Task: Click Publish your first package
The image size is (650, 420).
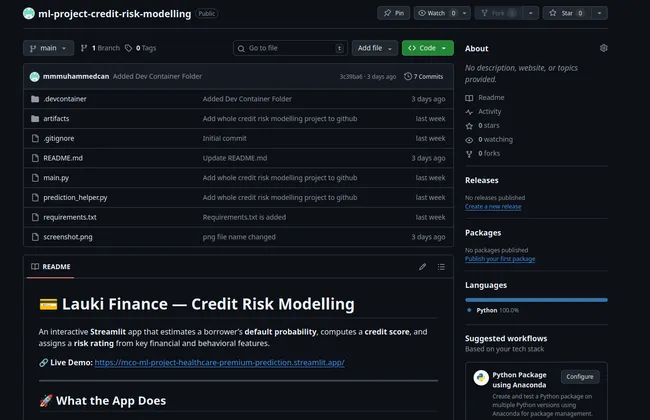Action: pyautogui.click(x=500, y=259)
